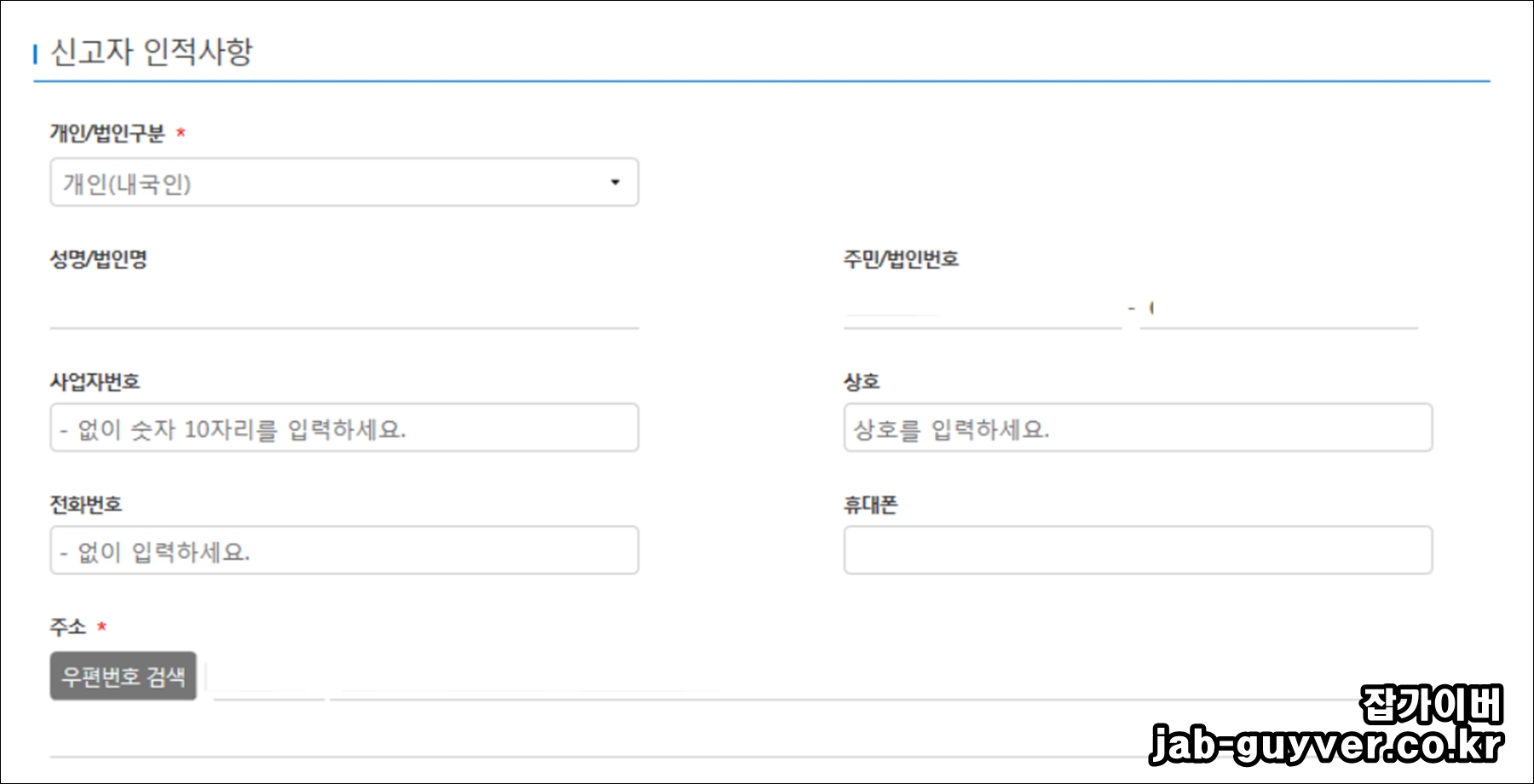Click the dropdown arrow on the 개인/법인구분 field
1534x784 pixels.
click(615, 182)
